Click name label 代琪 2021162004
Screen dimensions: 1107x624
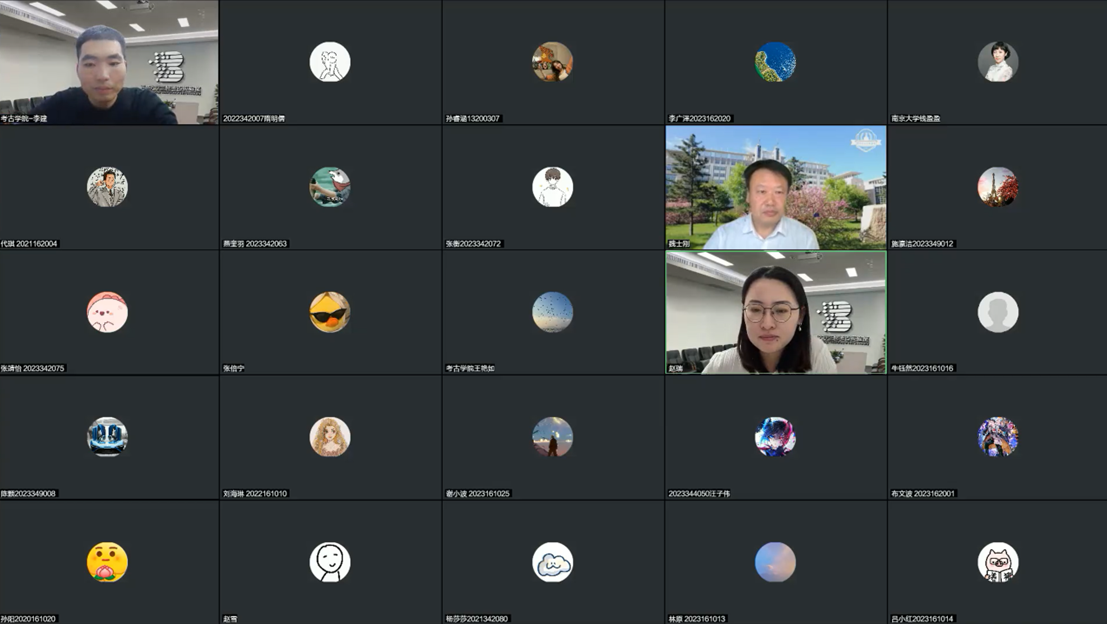[x=30, y=243]
